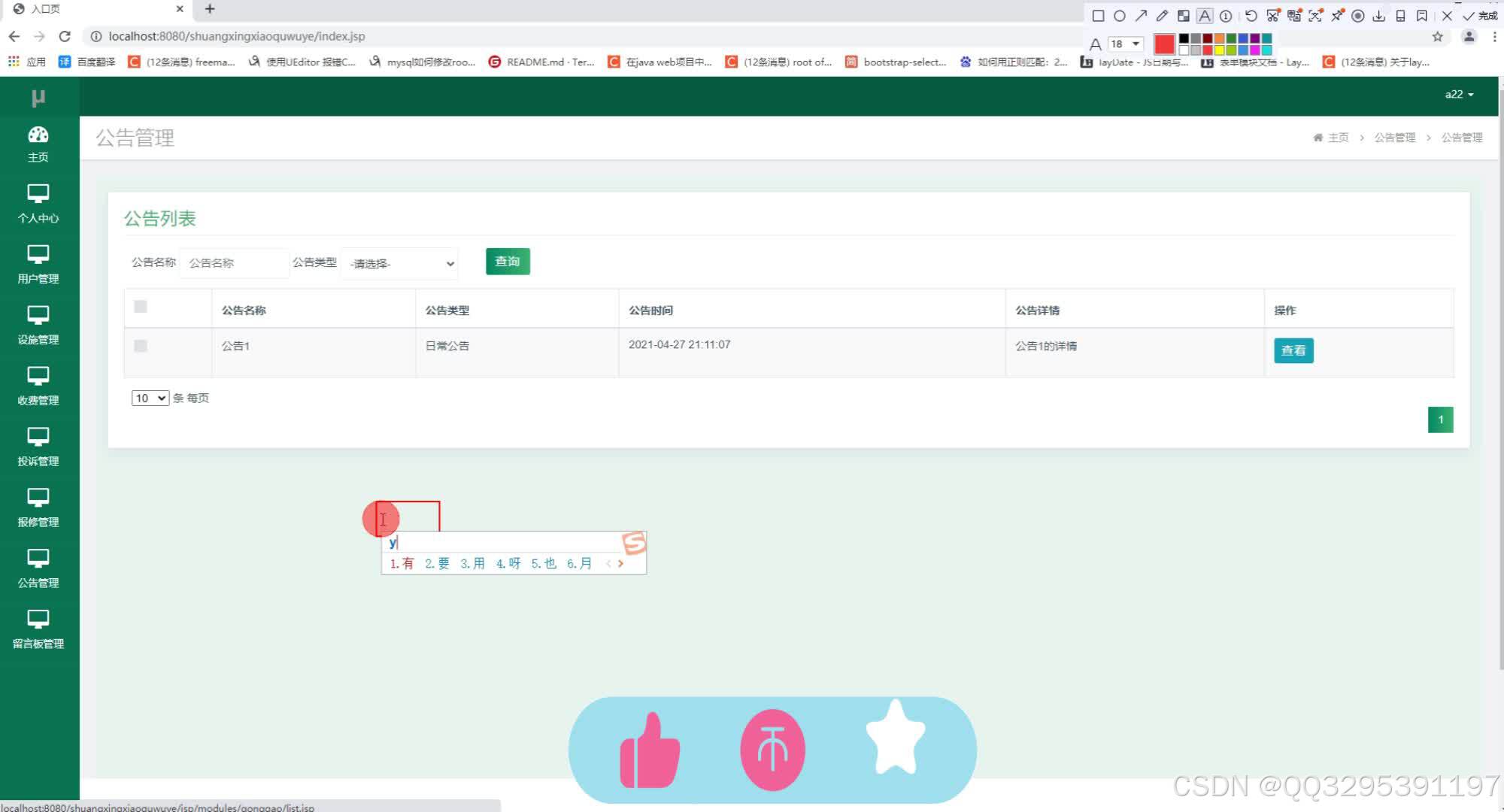Reload the browser page
Image resolution: width=1504 pixels, height=812 pixels.
point(65,36)
